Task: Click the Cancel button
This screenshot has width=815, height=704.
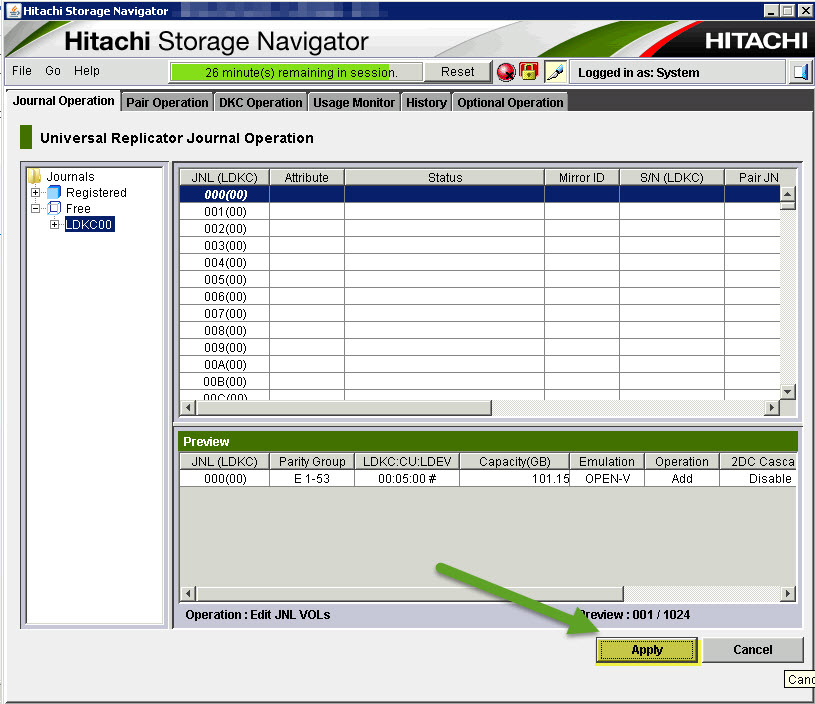Action: click(x=753, y=650)
